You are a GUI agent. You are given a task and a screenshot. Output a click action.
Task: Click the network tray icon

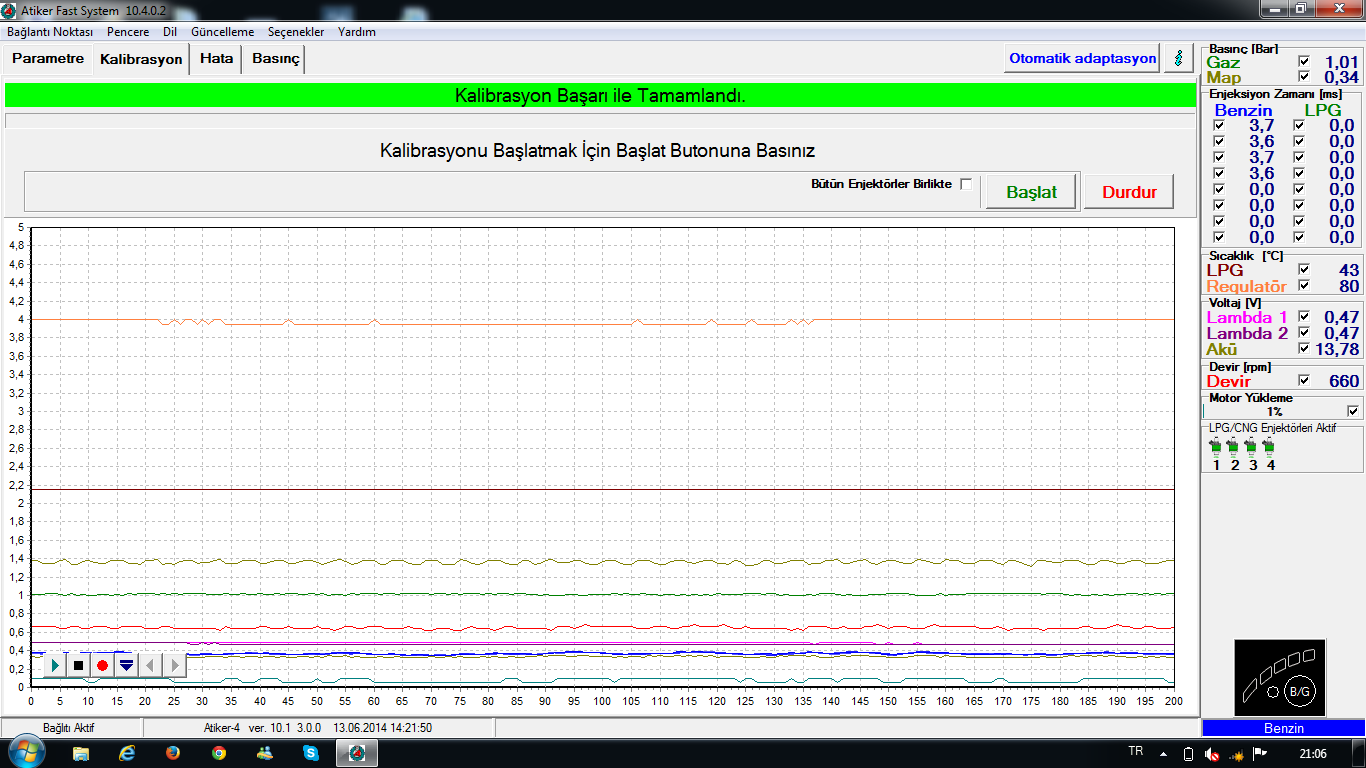[1236, 754]
